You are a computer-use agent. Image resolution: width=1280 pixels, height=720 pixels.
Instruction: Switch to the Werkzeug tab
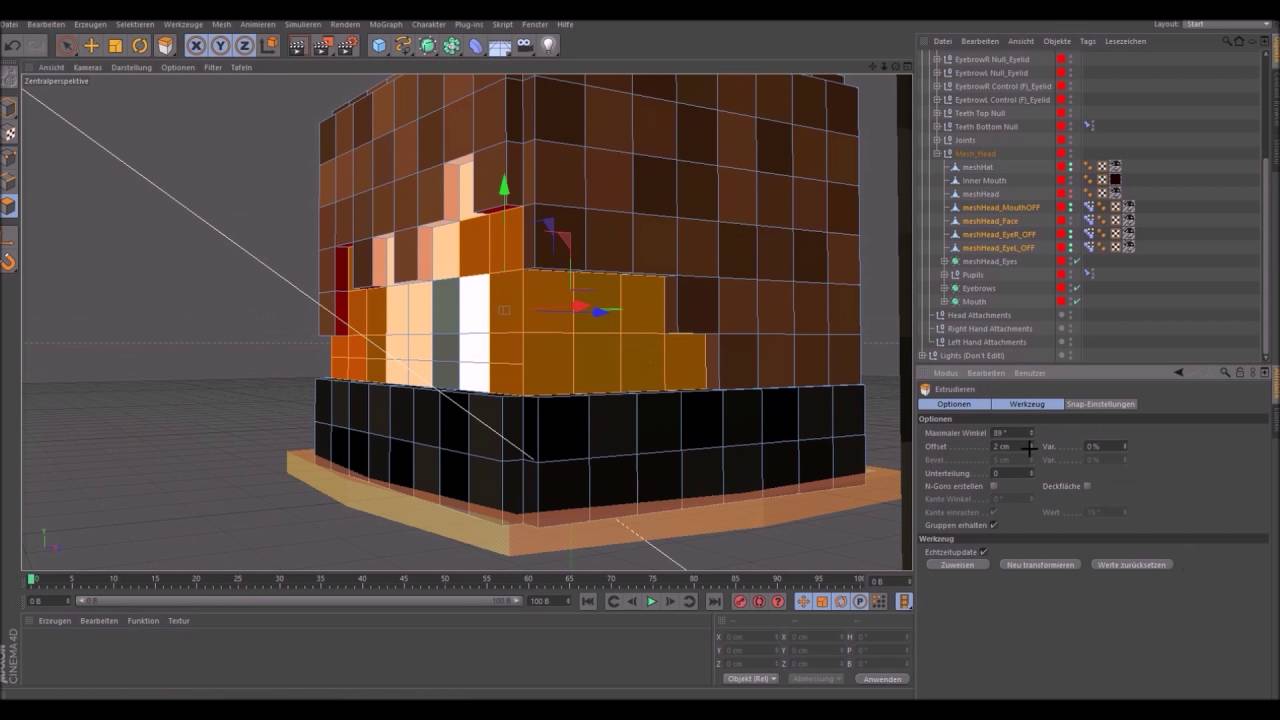click(x=1027, y=404)
